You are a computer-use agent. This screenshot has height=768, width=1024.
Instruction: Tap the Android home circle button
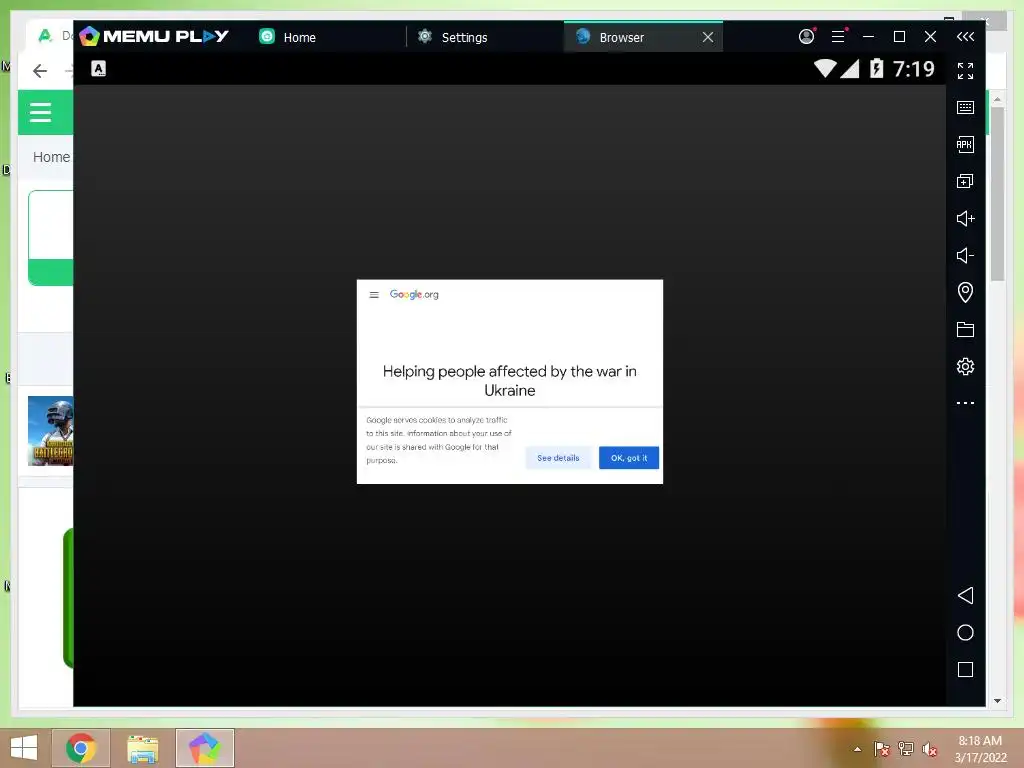965,632
